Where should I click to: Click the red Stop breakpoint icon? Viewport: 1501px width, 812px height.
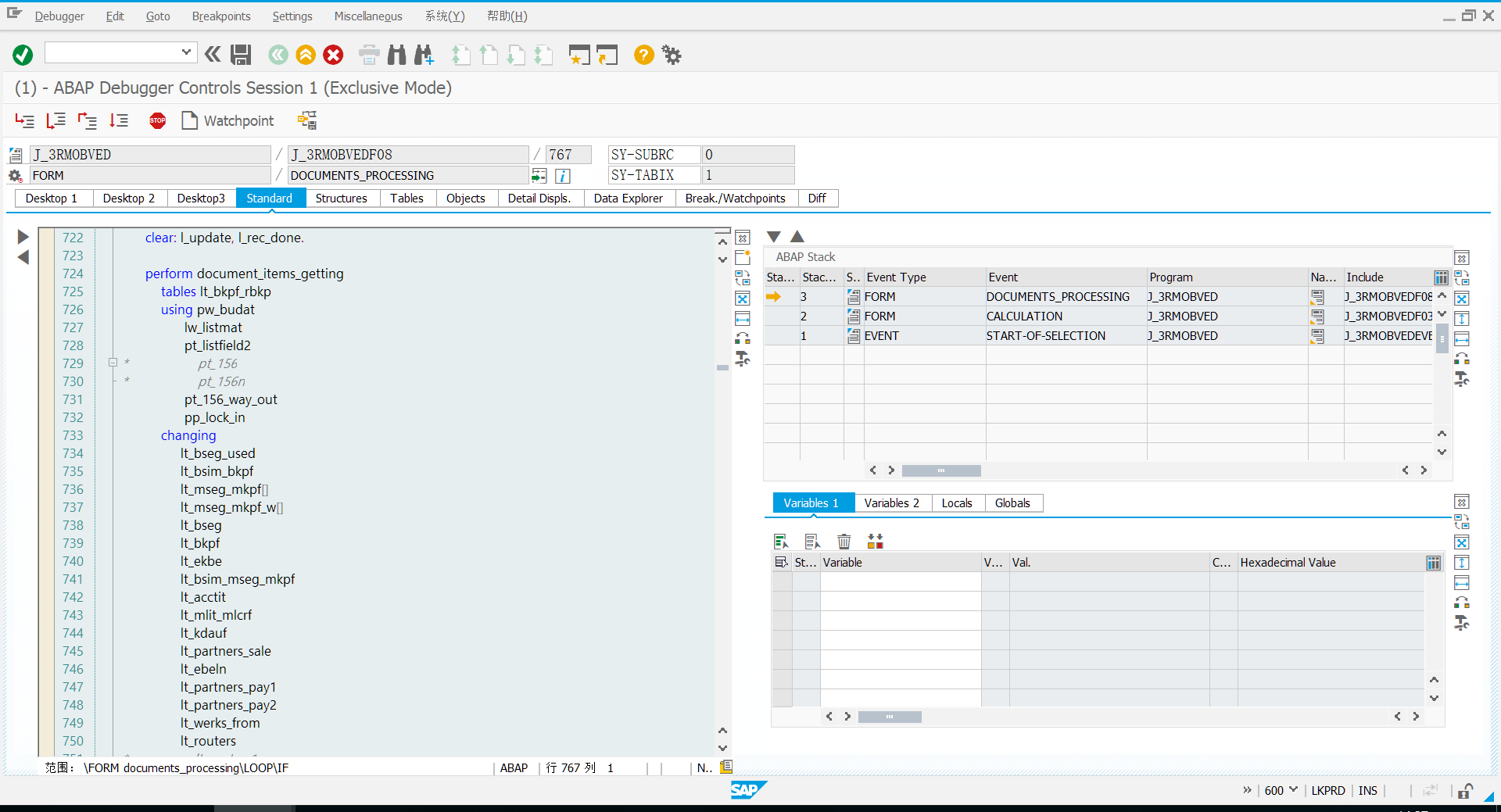(157, 120)
